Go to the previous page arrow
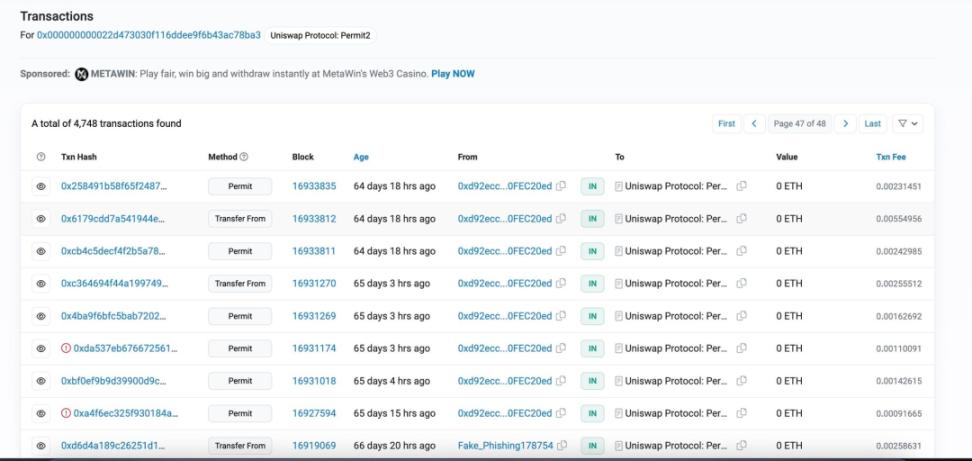Image resolution: width=972 pixels, height=461 pixels. pyautogui.click(x=755, y=124)
